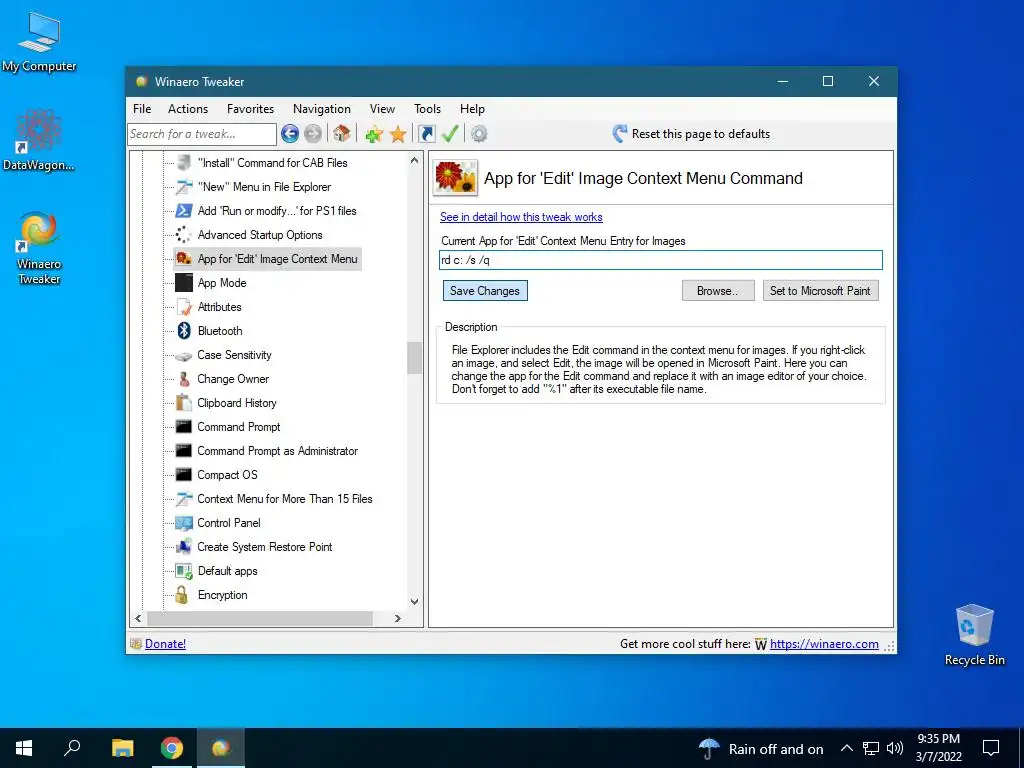Viewport: 1024px width, 768px height.
Task: Click the PowerShell icon for PS1 files
Action: pyautogui.click(x=184, y=211)
